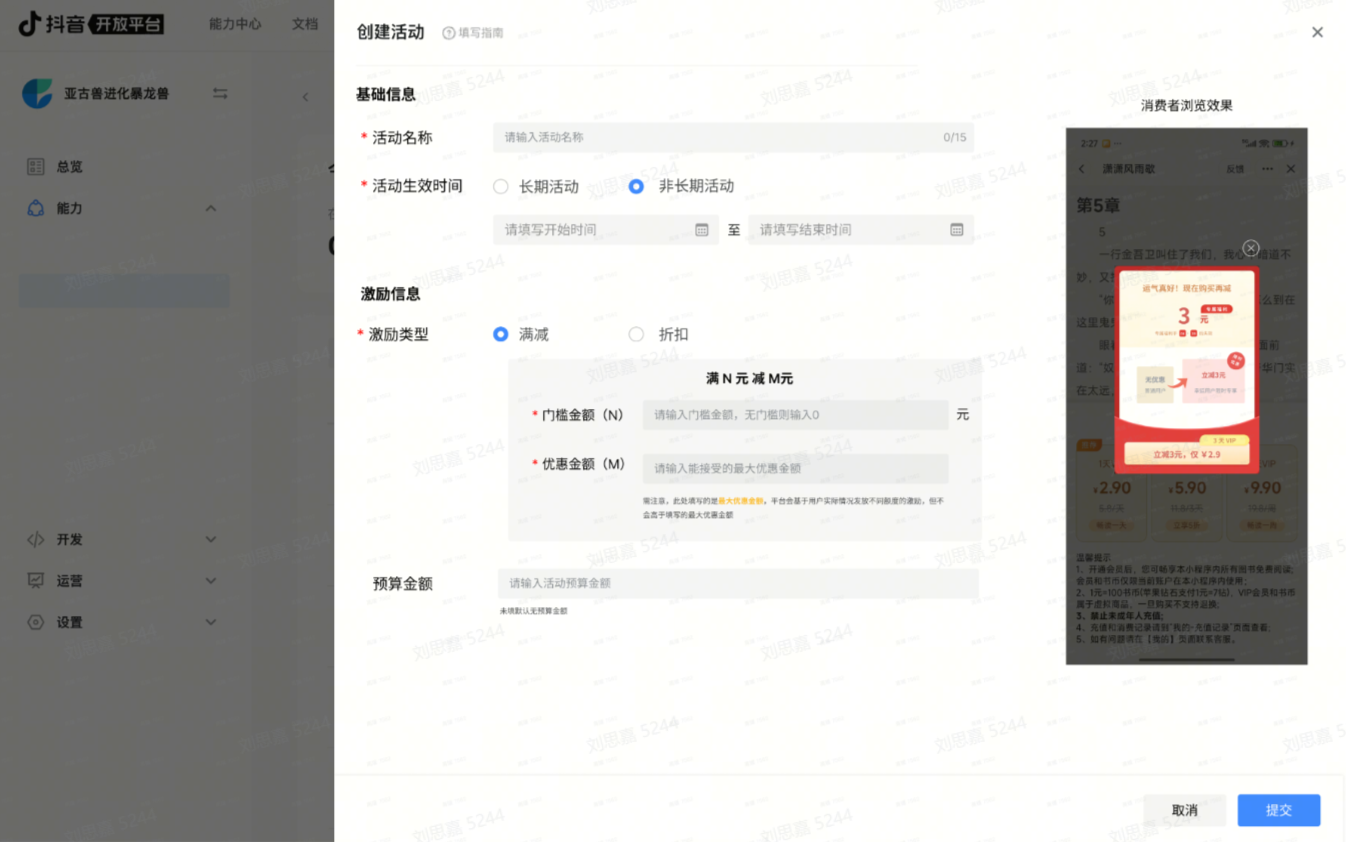The image size is (1346, 842).
Task: Choose the 折扣 incentive type
Action: click(636, 335)
